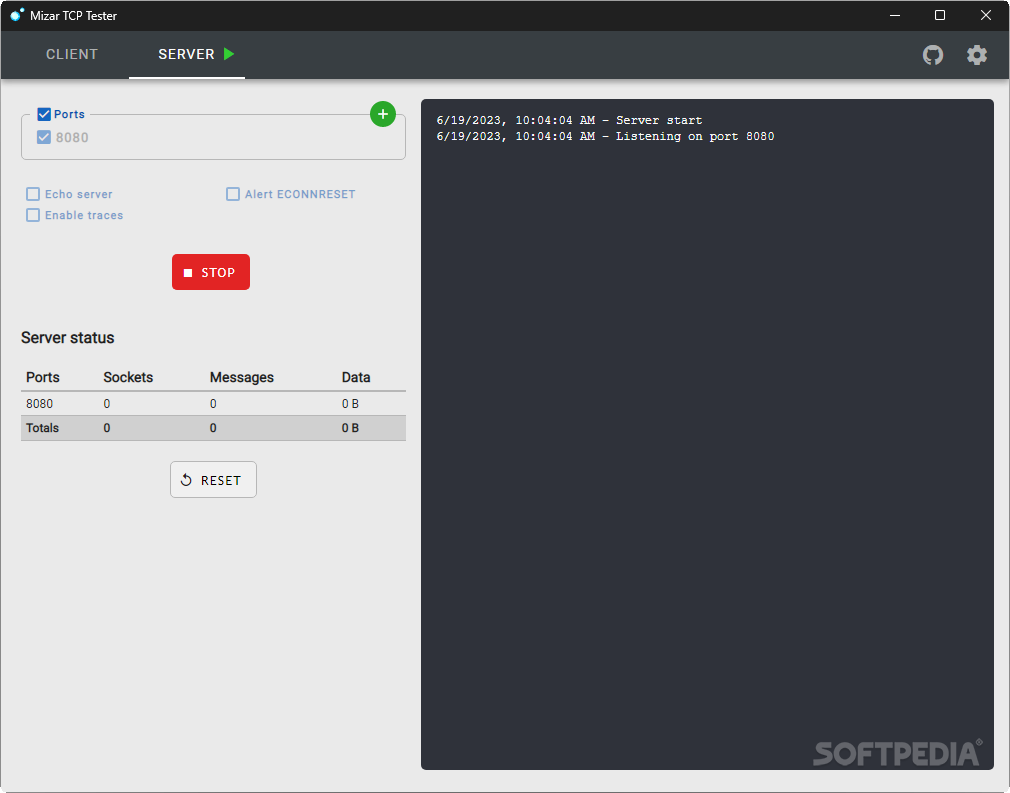
Task: Toggle the 8080 port checkbox
Action: click(44, 137)
